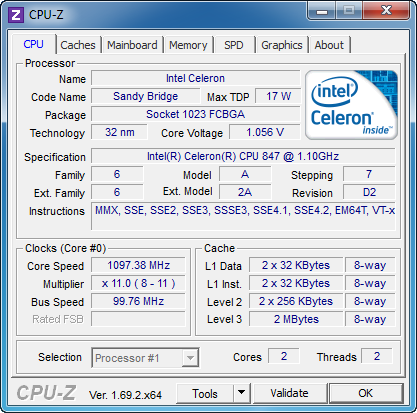Viewport: 417px width, 413px height.
Task: Click the Revision value 'D2'
Action: [369, 192]
